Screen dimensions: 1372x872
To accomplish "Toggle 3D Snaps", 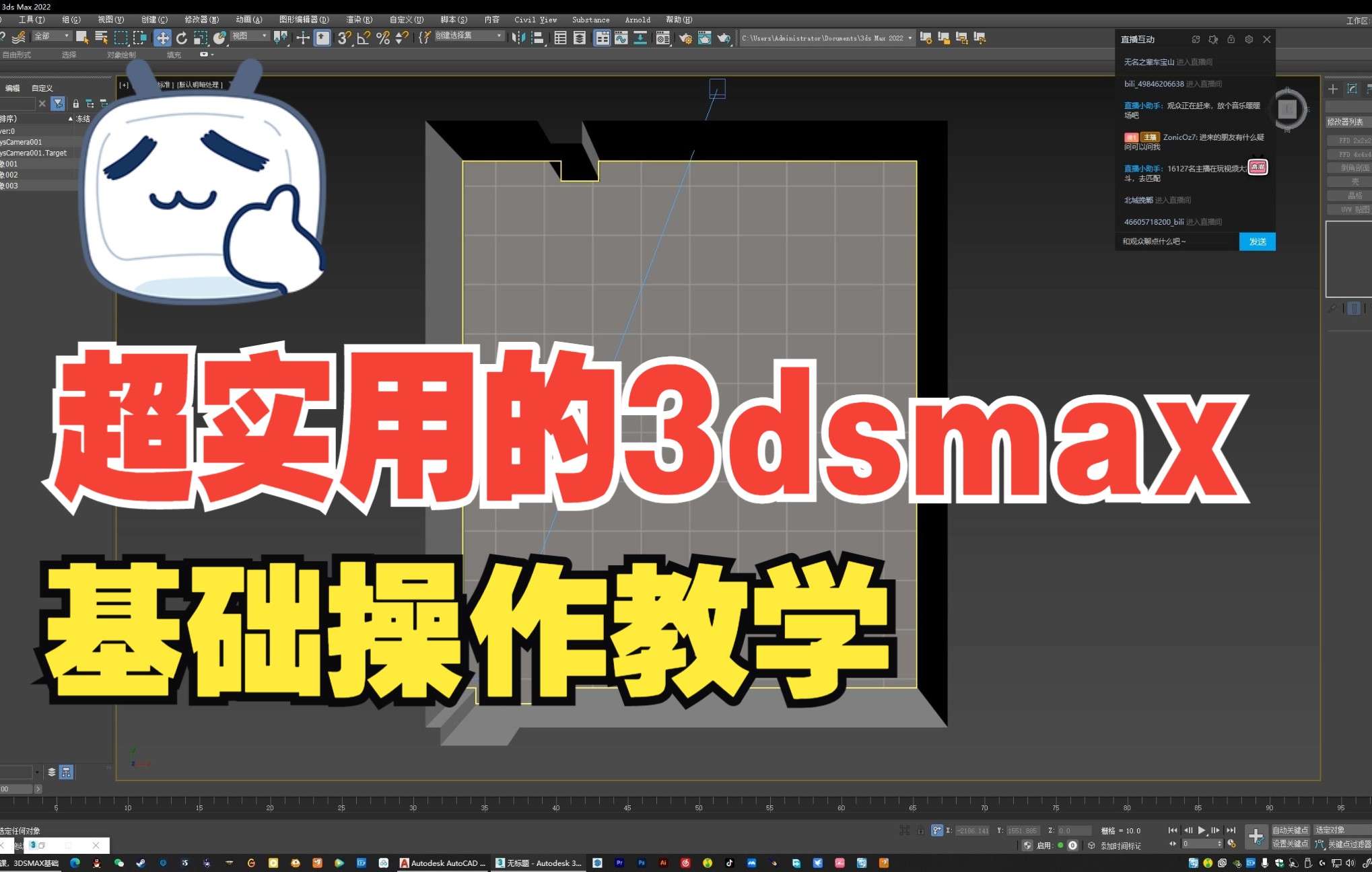I will (344, 38).
